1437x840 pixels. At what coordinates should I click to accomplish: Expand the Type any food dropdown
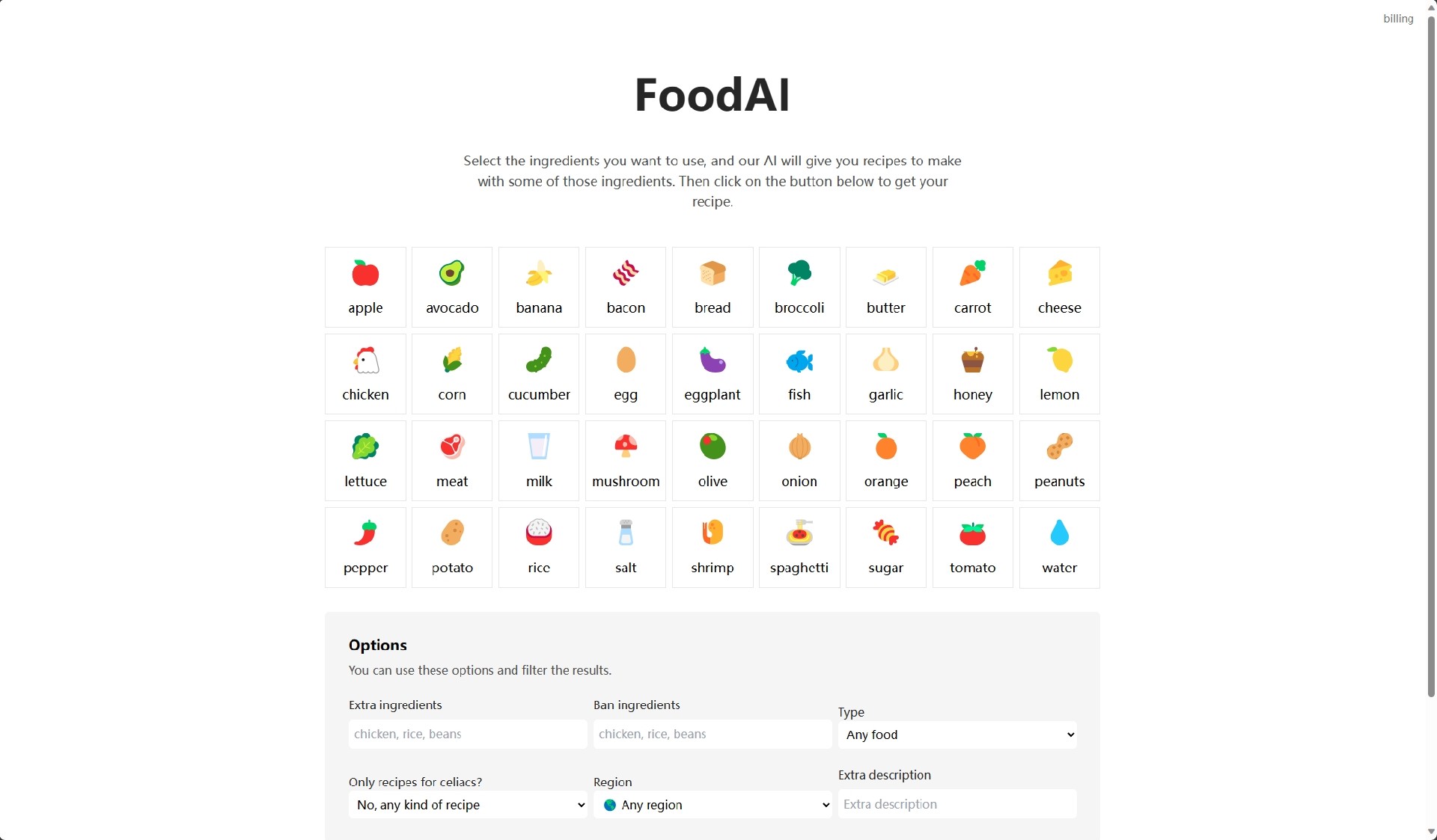[x=956, y=734]
